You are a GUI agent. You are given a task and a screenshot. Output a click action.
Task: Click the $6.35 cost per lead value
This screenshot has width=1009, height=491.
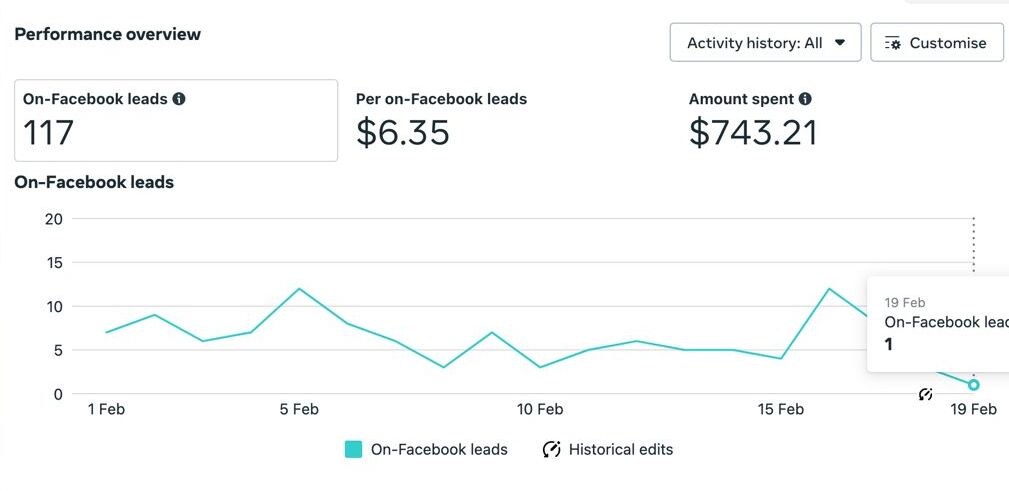(402, 132)
